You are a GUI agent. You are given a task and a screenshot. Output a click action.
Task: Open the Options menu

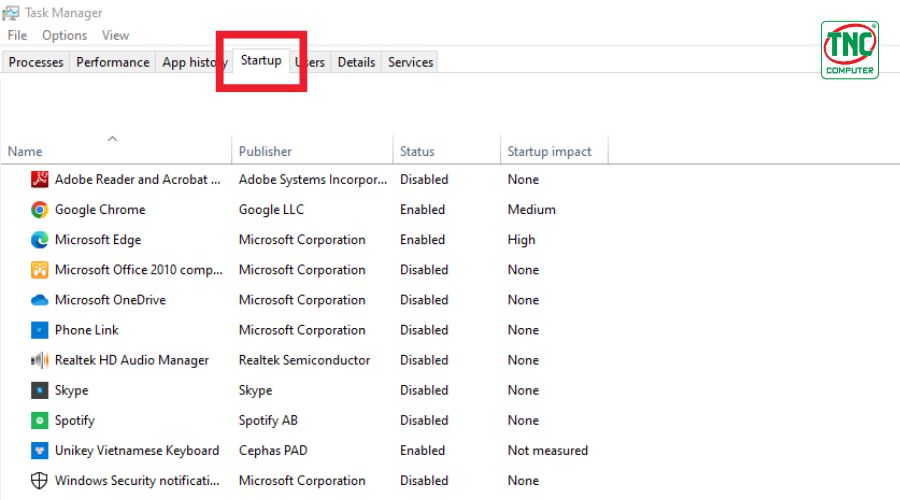tap(64, 36)
